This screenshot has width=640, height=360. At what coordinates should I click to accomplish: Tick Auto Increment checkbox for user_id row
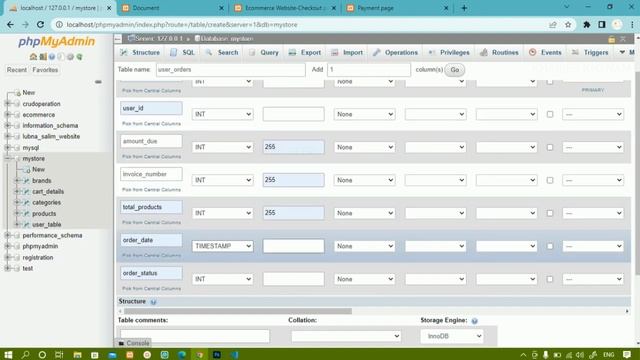point(550,114)
